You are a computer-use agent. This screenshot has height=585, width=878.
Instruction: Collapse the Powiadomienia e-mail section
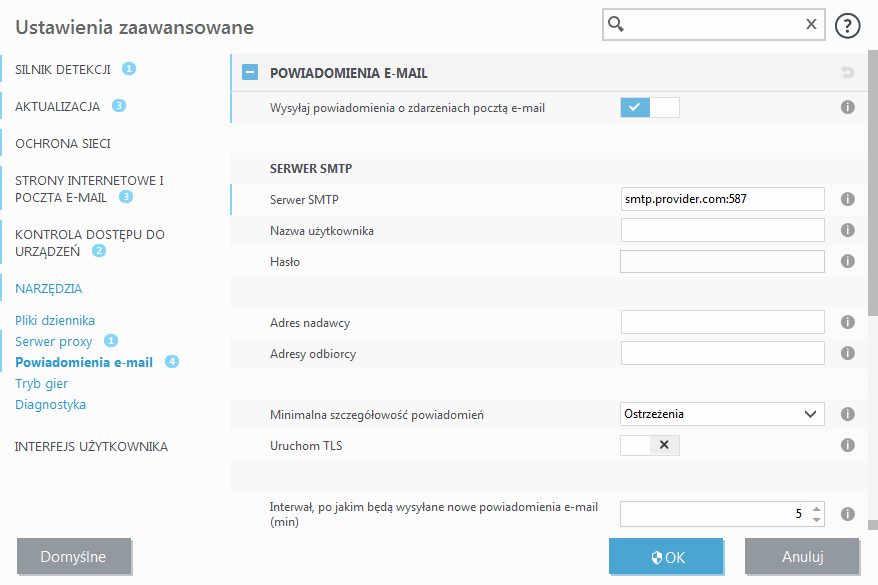pos(250,73)
